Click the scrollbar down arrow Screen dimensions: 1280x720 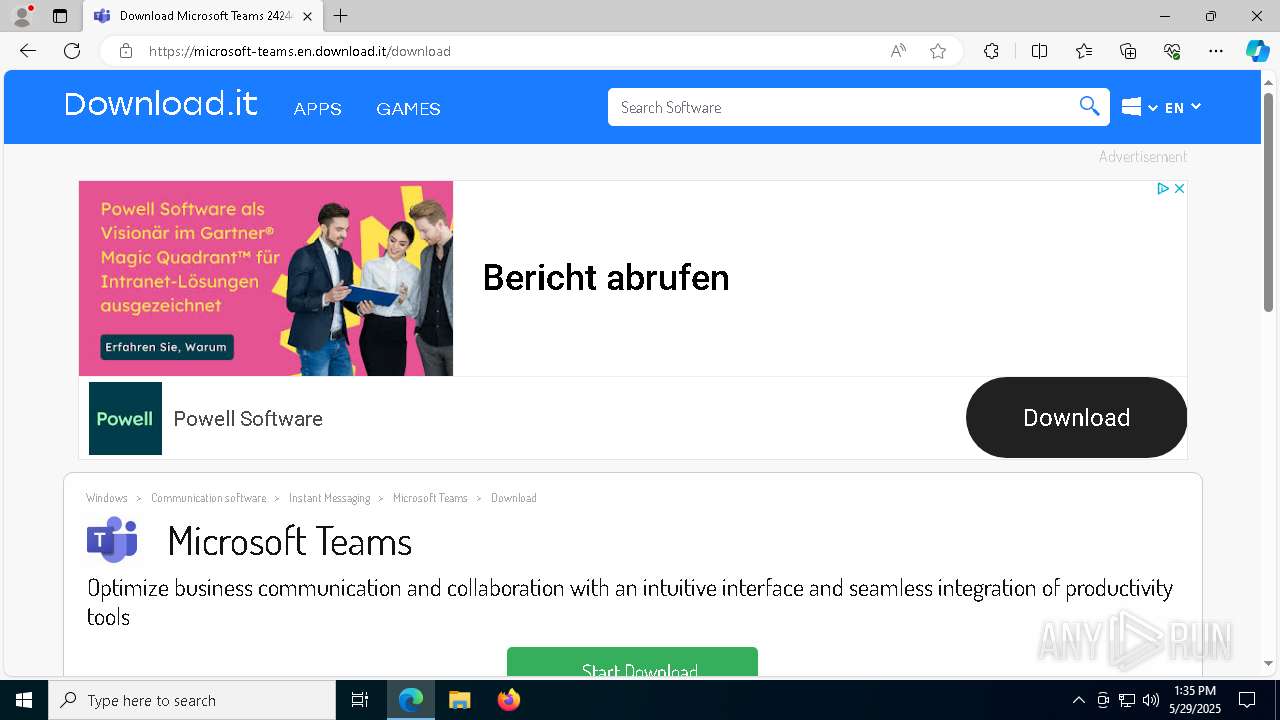point(1268,663)
